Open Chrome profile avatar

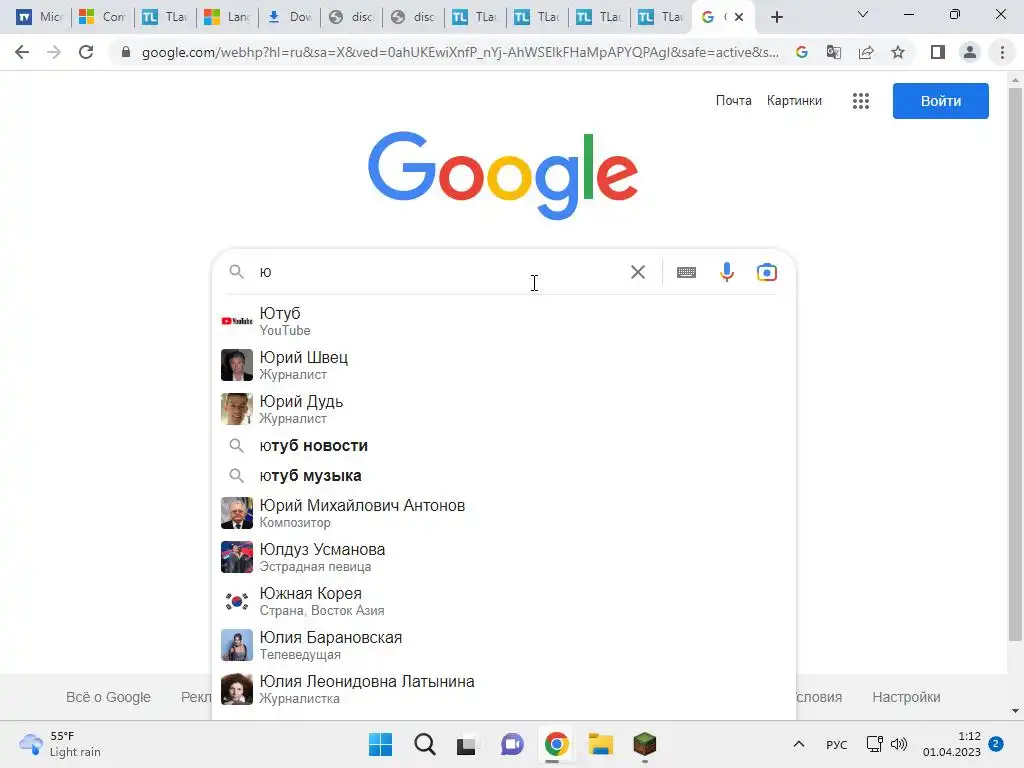(970, 52)
